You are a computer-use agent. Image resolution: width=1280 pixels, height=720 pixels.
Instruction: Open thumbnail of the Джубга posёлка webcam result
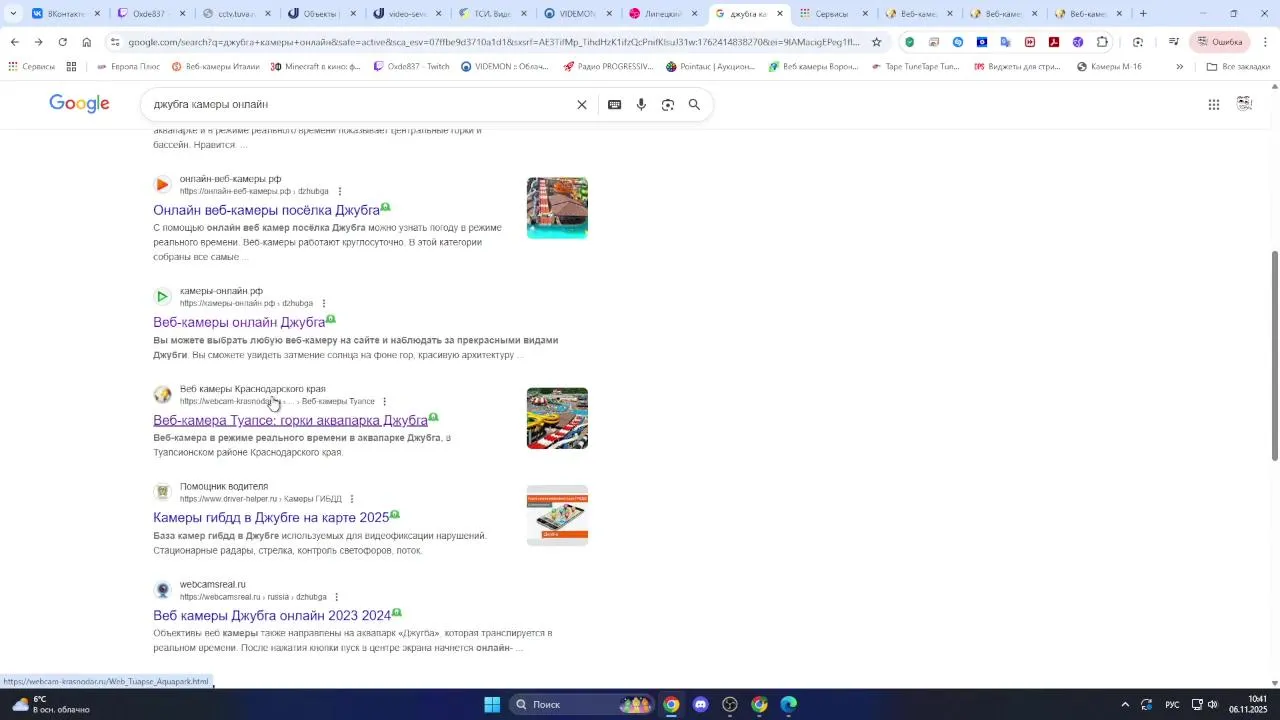557,208
